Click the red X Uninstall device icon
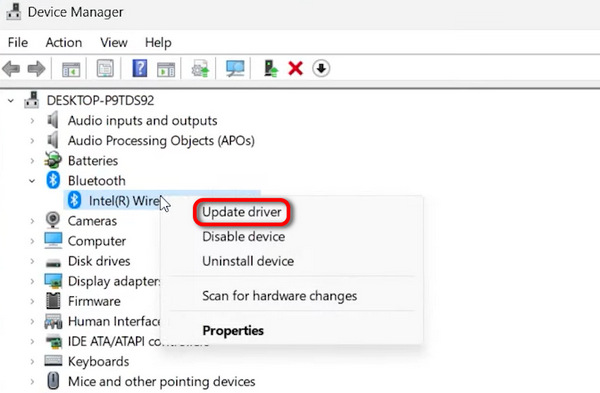This screenshot has height=393, width=600. pos(295,69)
